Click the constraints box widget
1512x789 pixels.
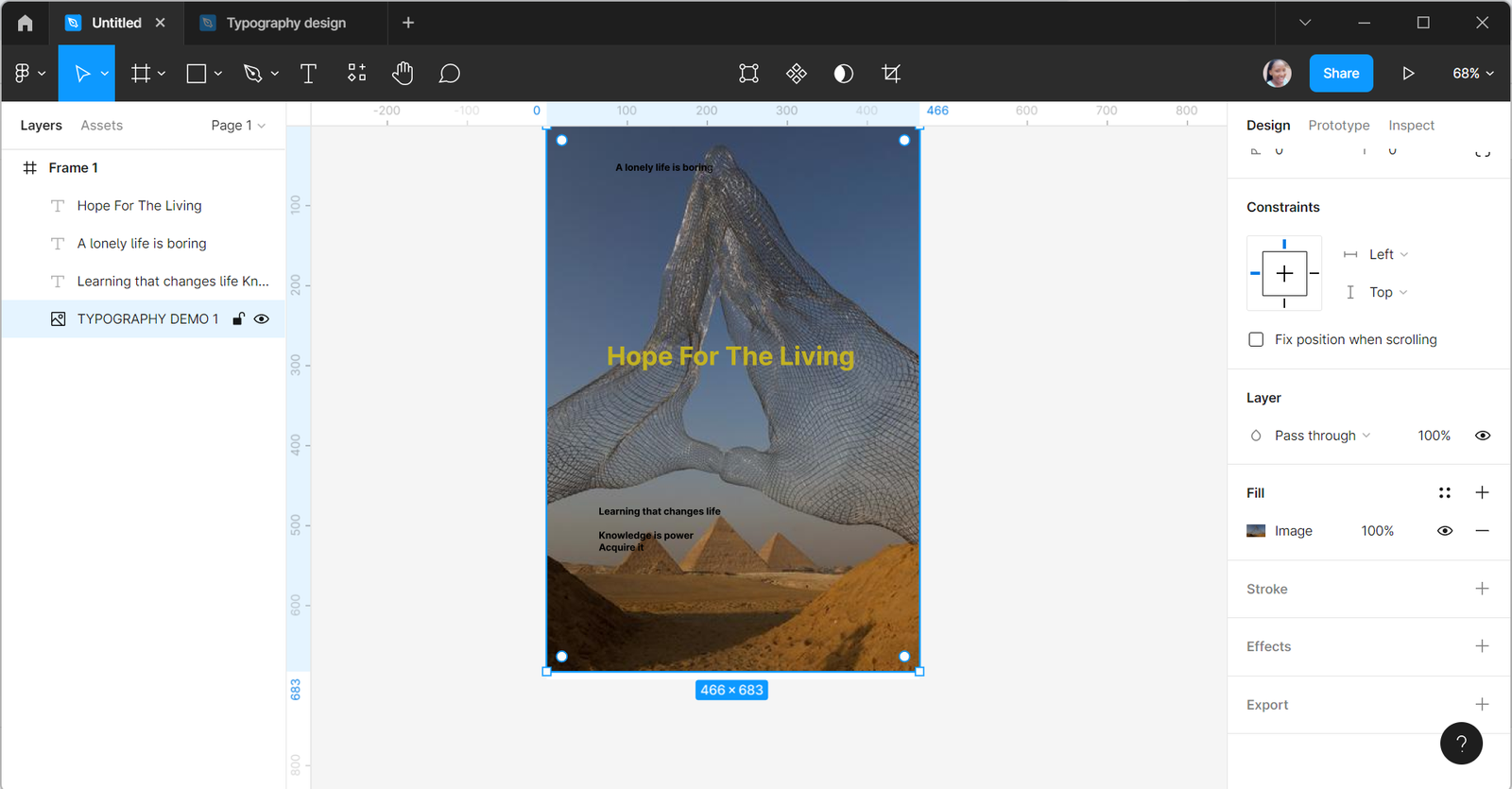[1284, 273]
